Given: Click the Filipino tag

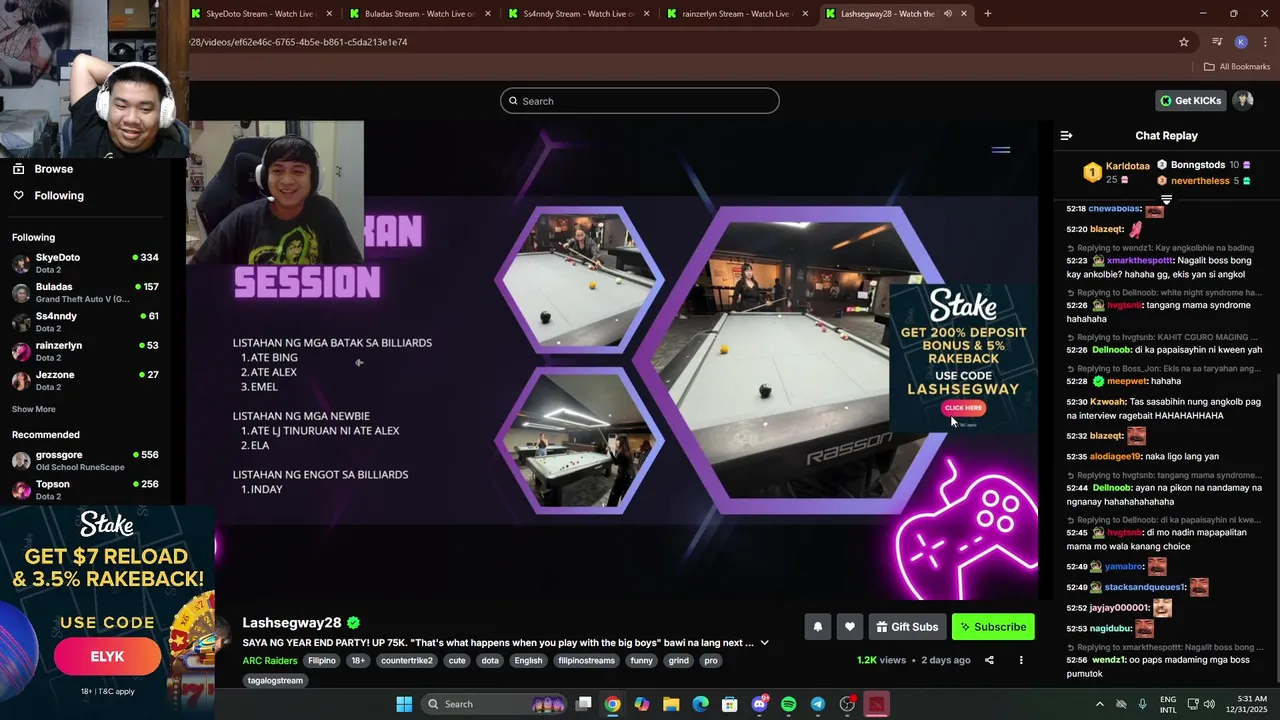Looking at the screenshot, I should tap(322, 660).
